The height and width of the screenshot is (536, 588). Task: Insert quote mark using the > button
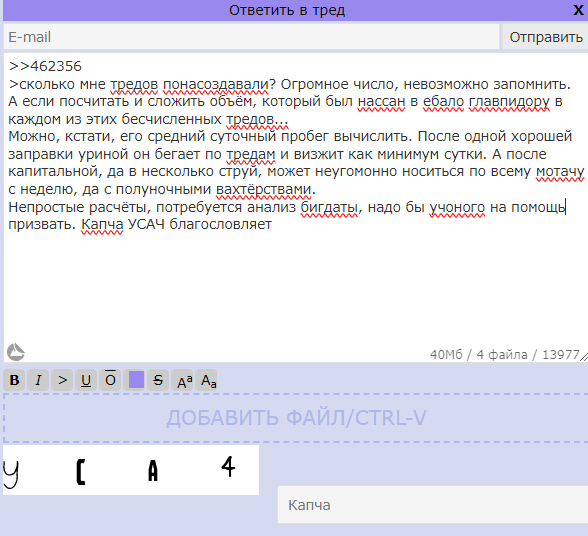tap(62, 380)
